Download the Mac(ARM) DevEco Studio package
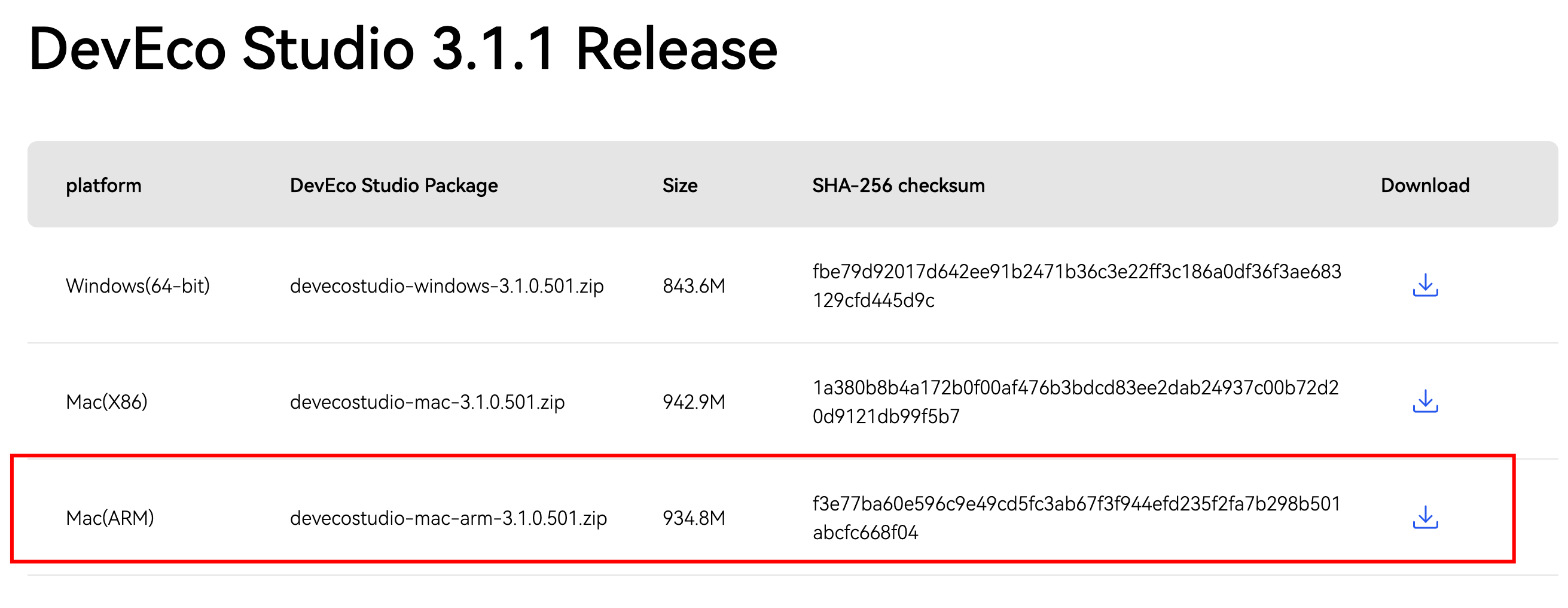This screenshot has height=608, width=1568. 1425,517
